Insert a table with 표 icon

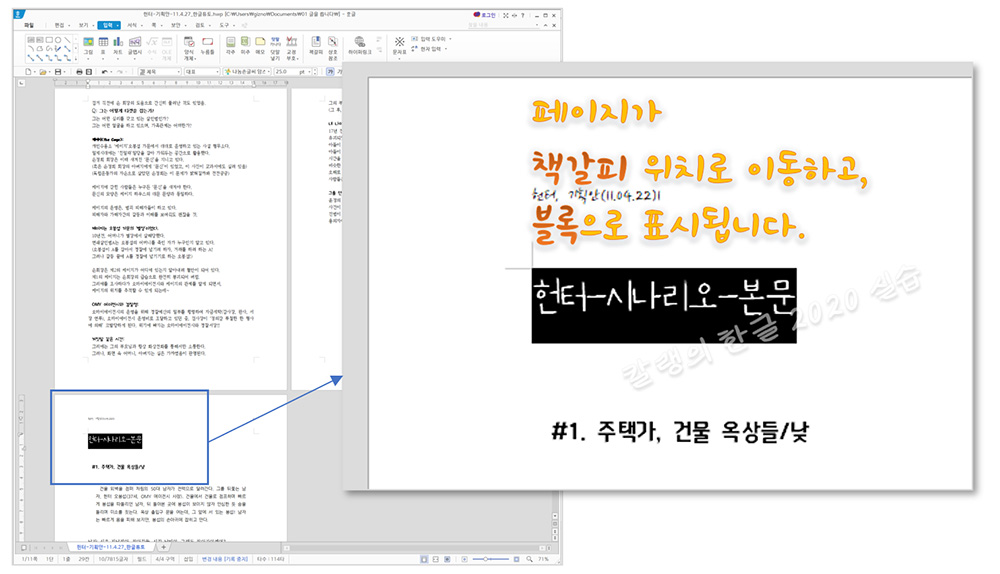pyautogui.click(x=103, y=46)
